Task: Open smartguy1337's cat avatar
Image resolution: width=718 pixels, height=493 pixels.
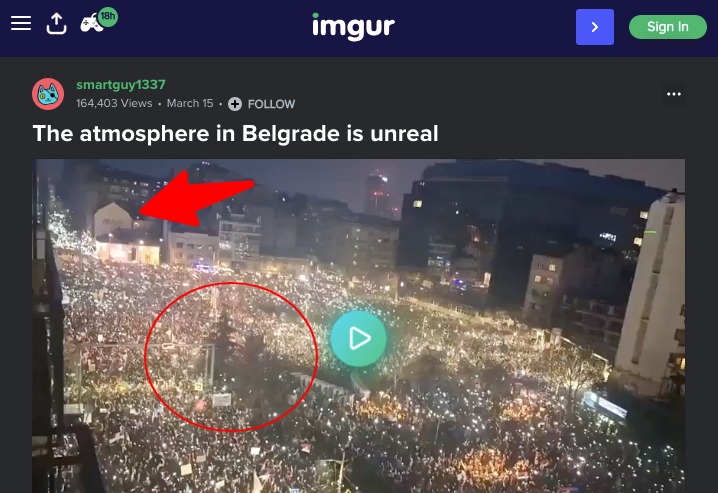Action: pyautogui.click(x=48, y=94)
